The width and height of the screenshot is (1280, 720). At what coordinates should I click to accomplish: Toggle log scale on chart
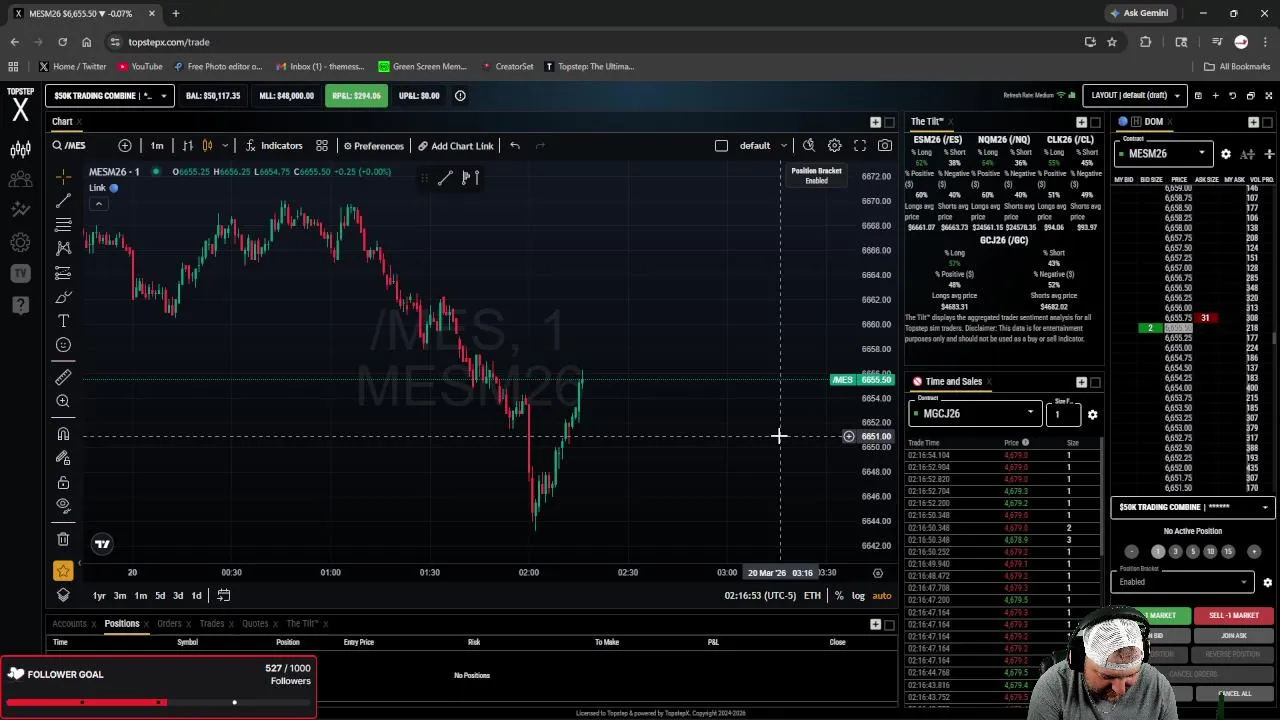click(x=858, y=596)
